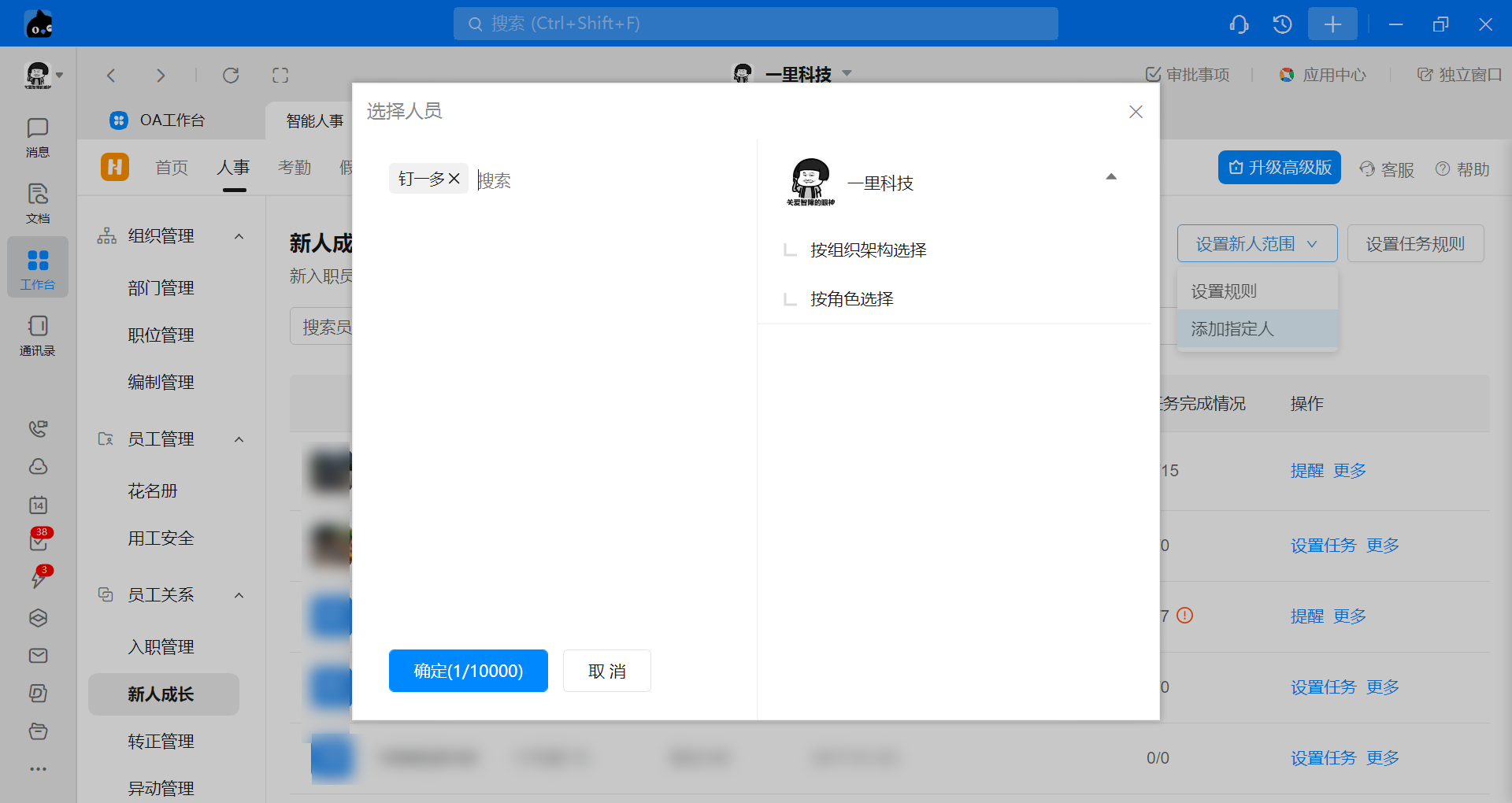Screen dimensions: 1512x803
Task: Open the Contacts (通讯录) sidebar icon
Action: coord(37,335)
